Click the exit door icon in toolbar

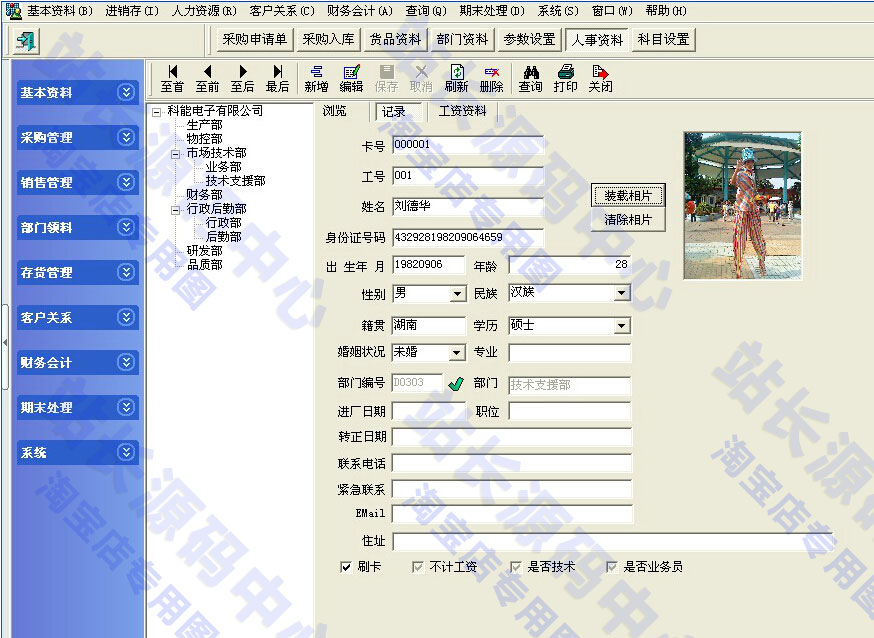26,41
